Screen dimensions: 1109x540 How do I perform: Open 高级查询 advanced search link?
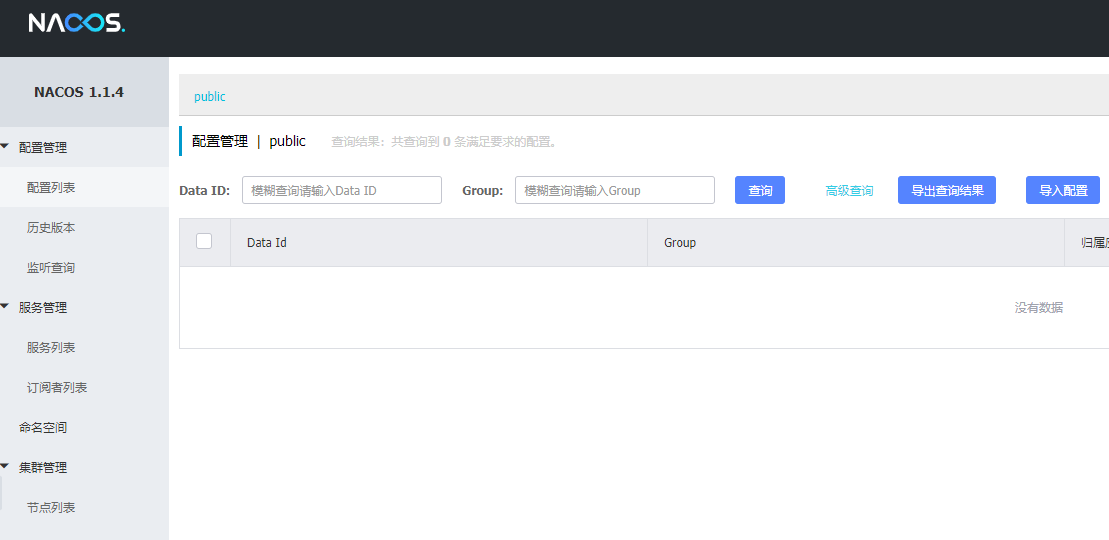point(849,191)
